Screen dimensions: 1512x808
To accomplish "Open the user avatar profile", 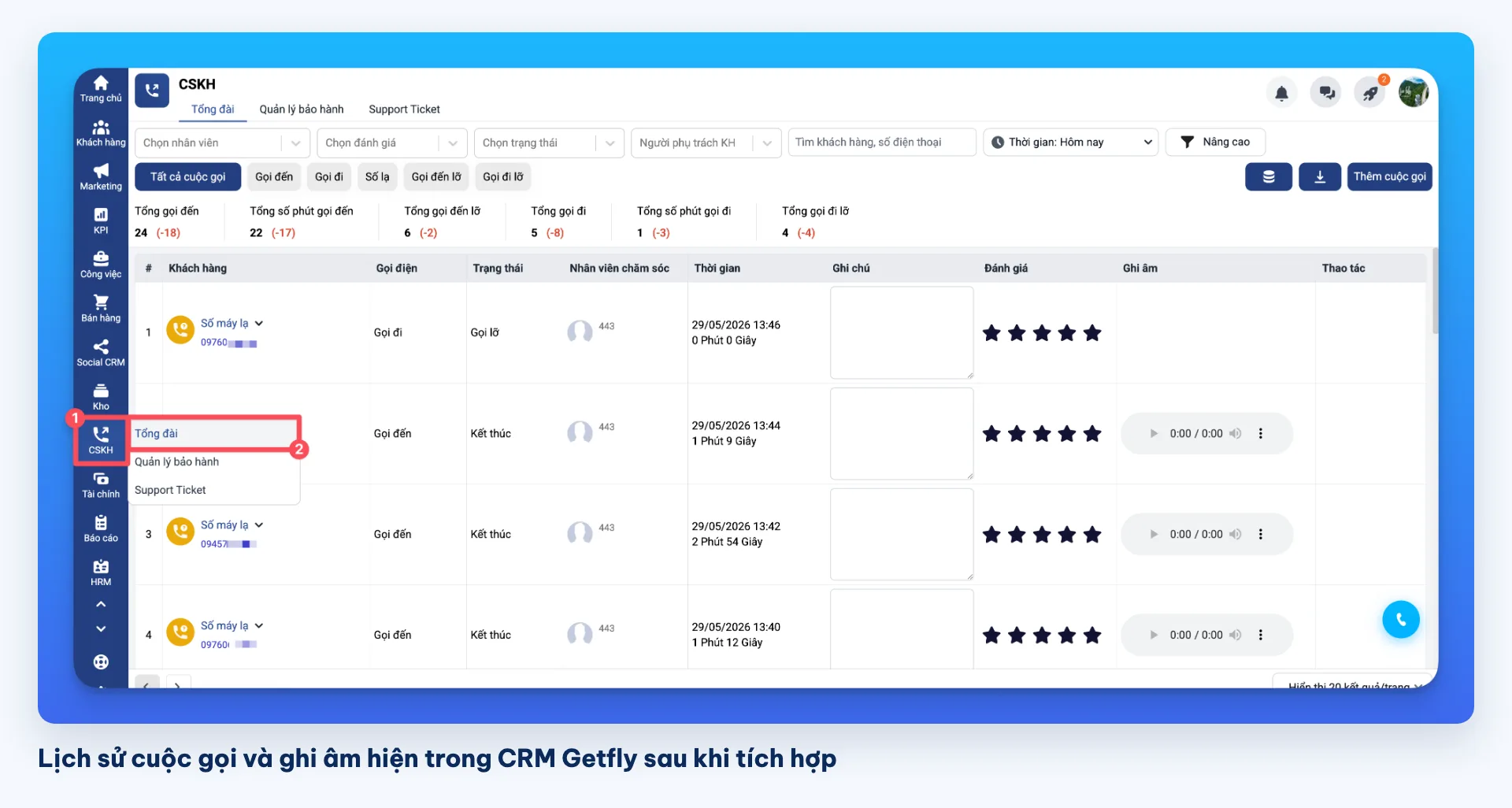I will click(1414, 93).
